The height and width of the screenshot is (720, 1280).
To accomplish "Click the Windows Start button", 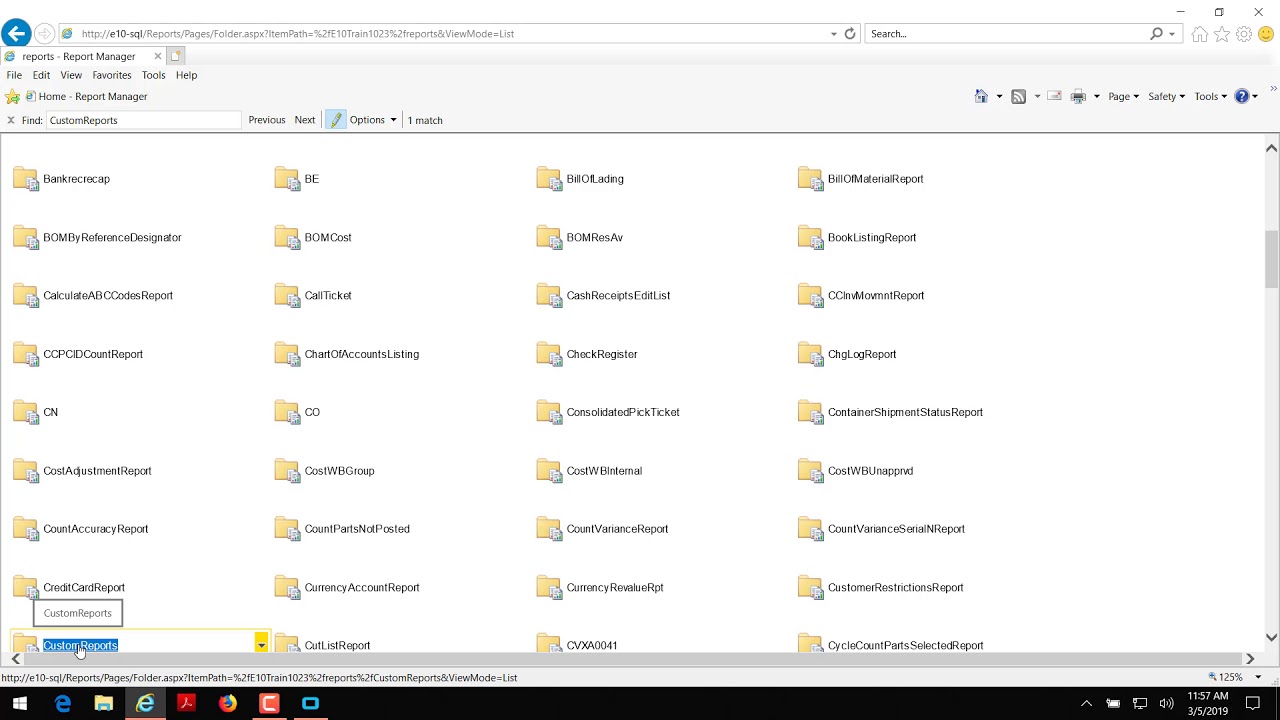I will coord(20,703).
